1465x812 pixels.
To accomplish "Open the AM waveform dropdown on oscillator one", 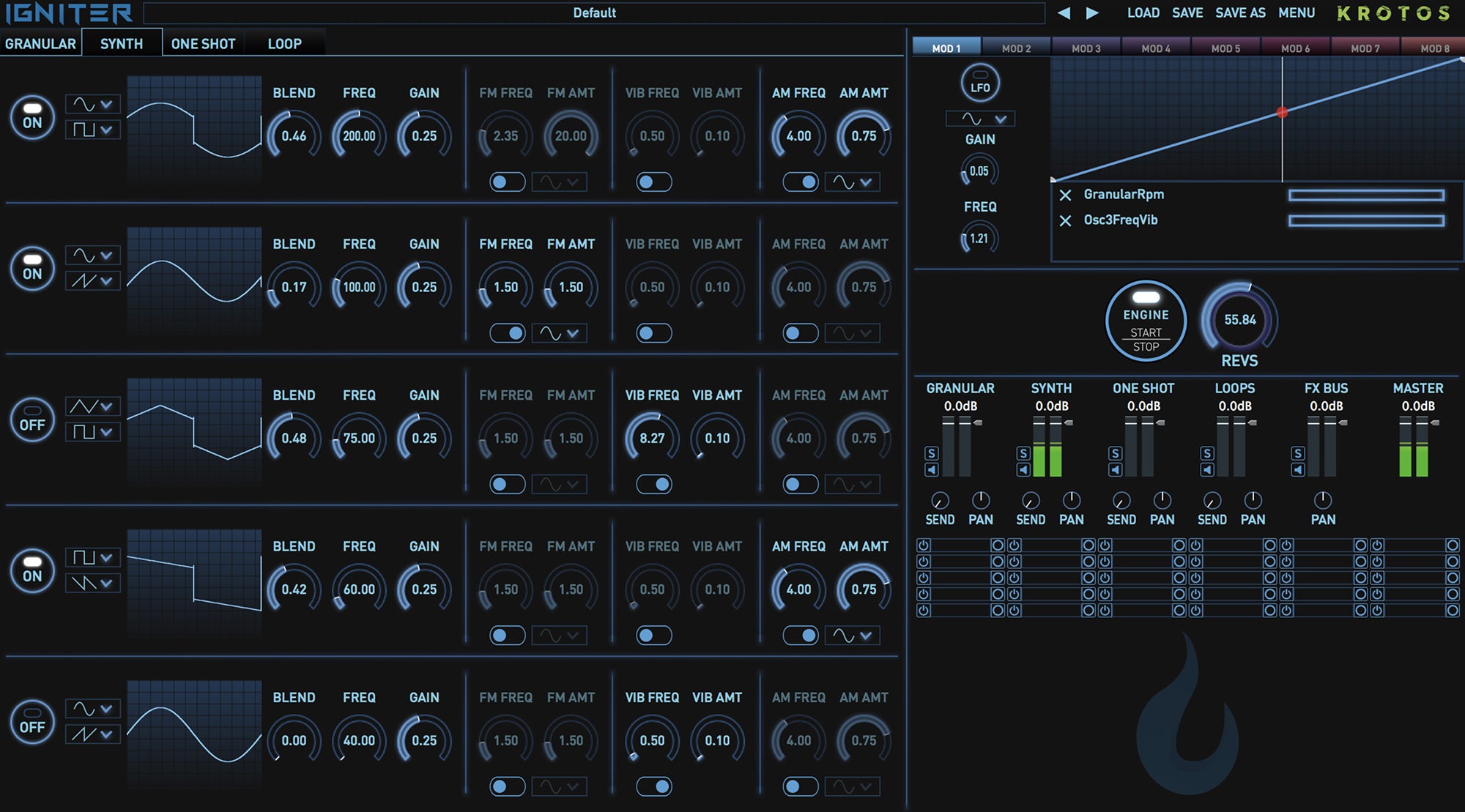I will (851, 182).
